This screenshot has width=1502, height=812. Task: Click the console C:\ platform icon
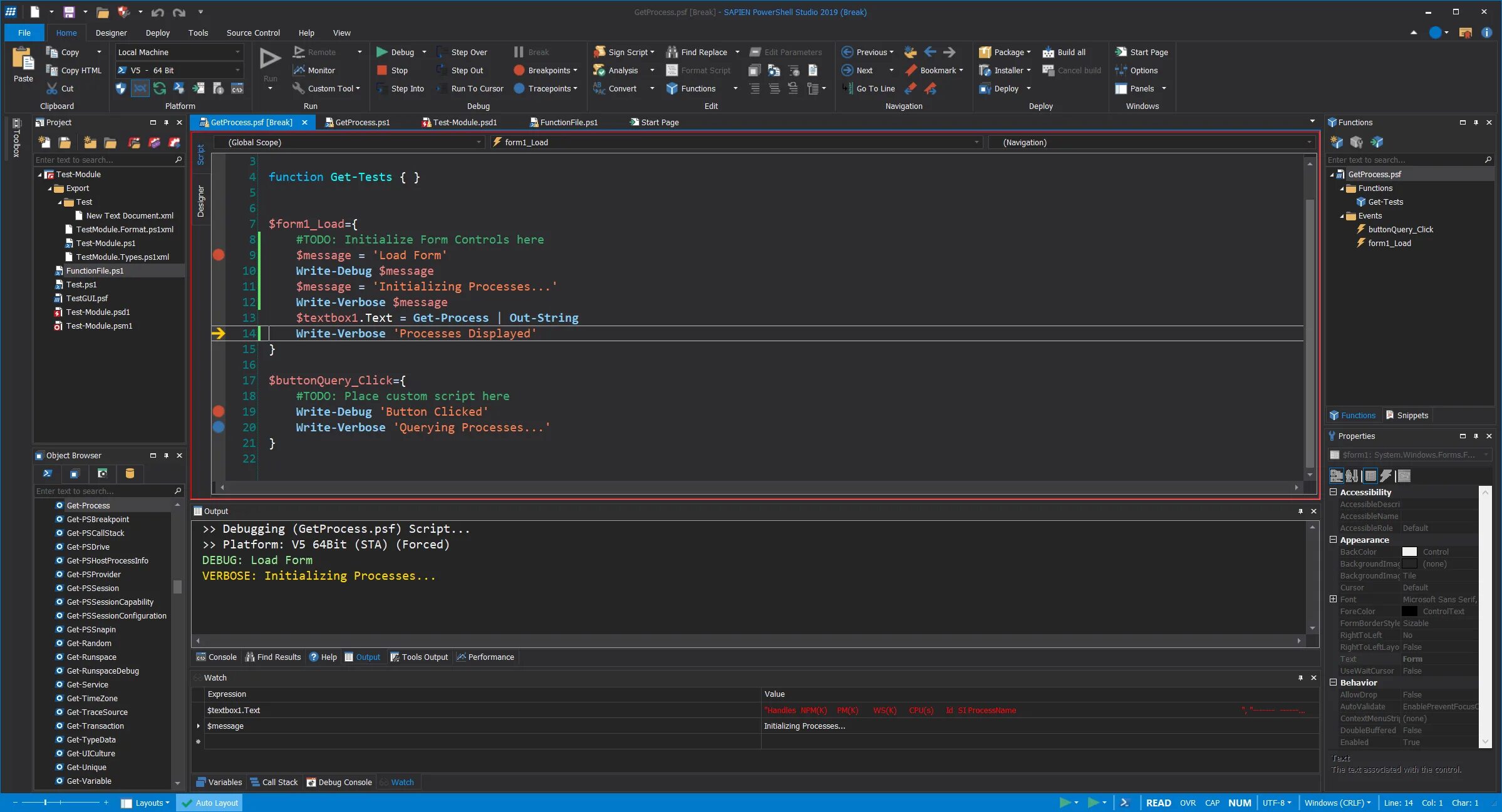237,88
